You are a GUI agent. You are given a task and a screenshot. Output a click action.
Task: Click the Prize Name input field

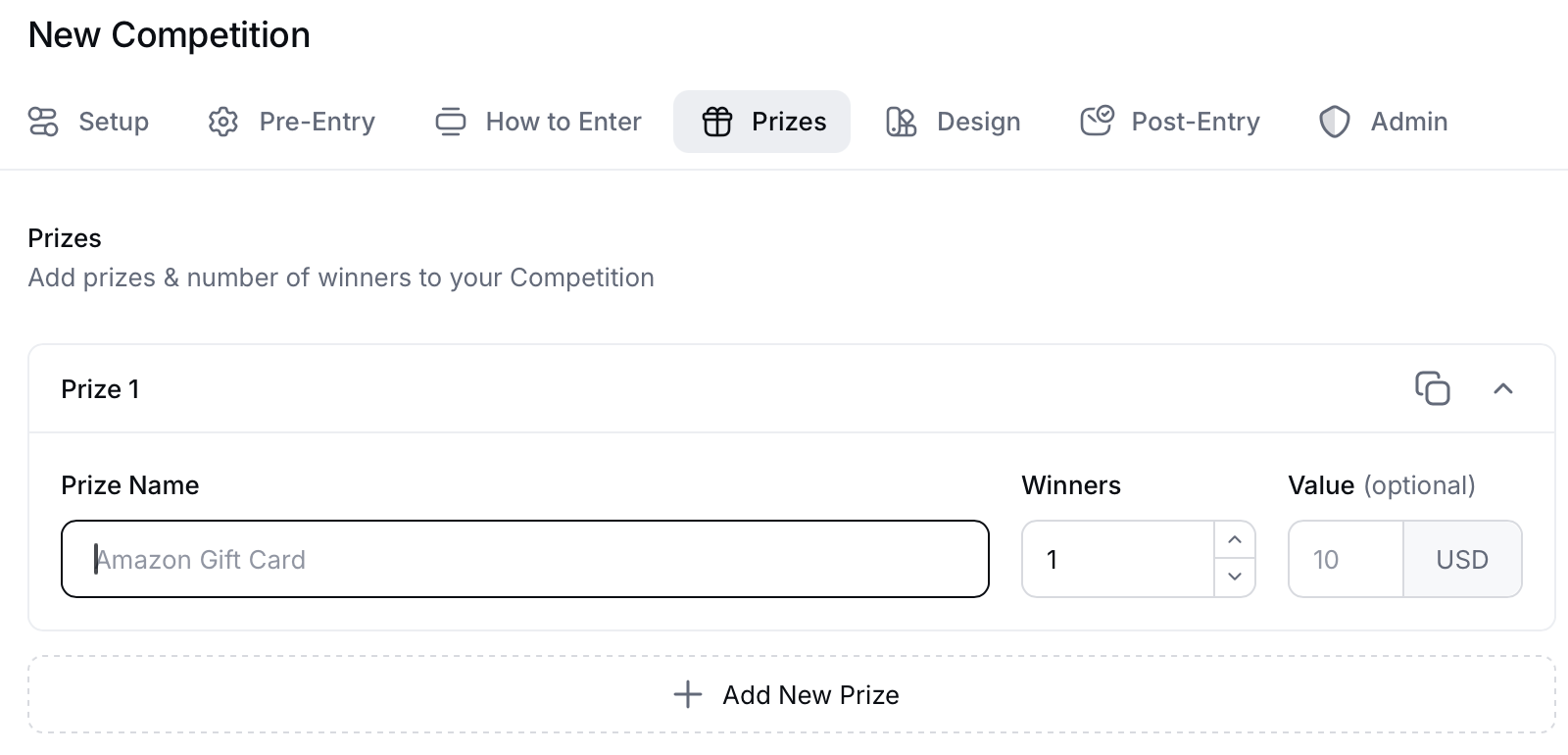(525, 559)
